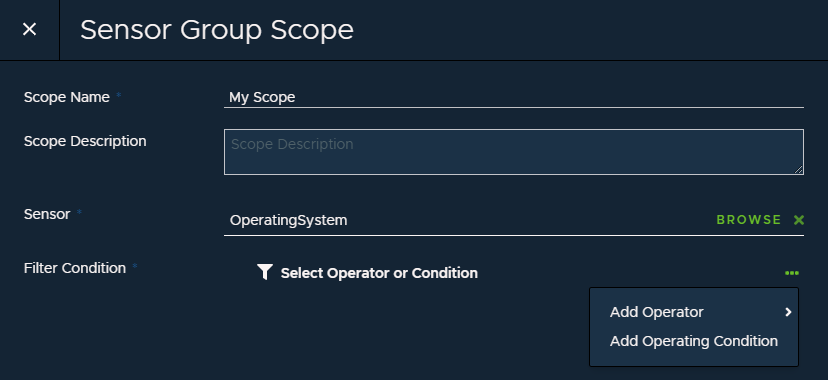Open the green three-dots options menu
This screenshot has width=828, height=380.
coord(792,273)
